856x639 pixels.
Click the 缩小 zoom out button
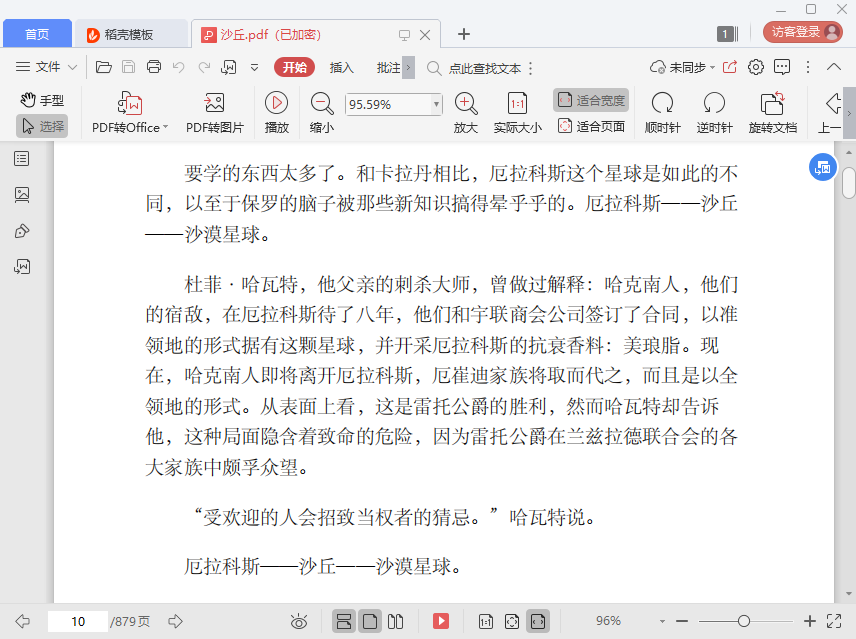tap(322, 112)
